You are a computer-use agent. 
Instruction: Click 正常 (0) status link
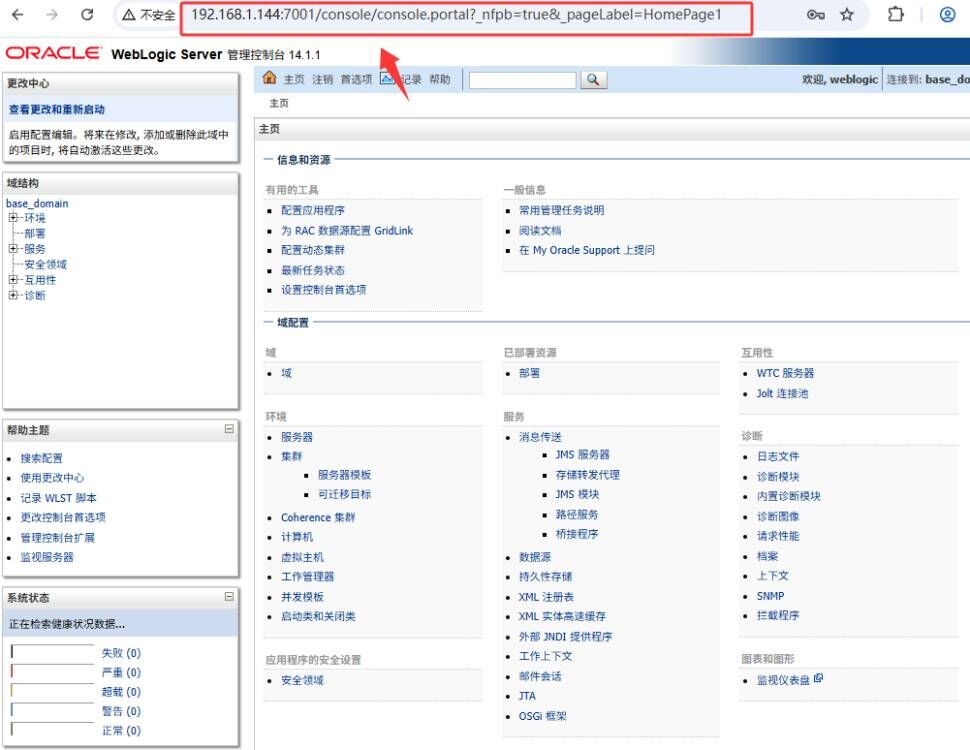(x=121, y=731)
